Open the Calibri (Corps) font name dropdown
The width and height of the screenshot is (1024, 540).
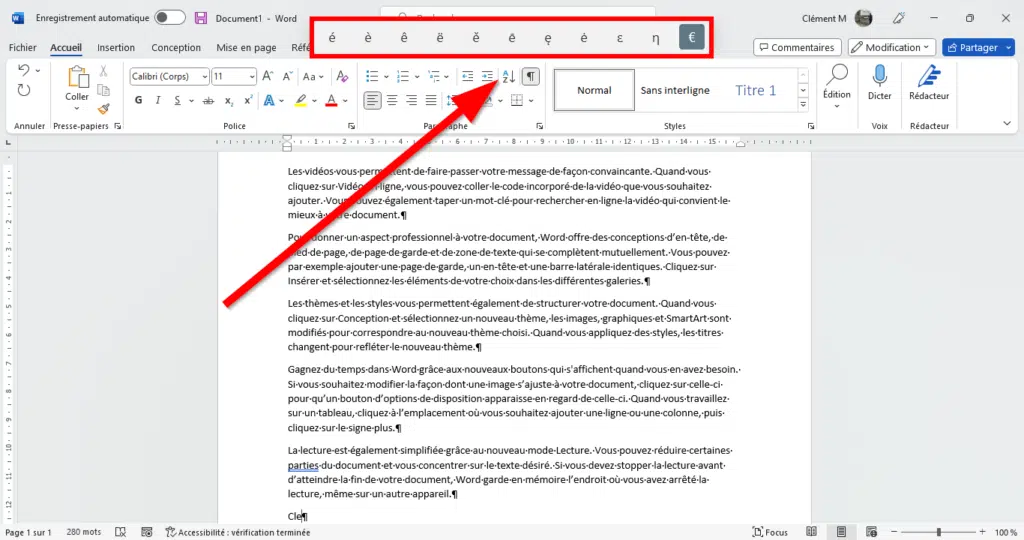coord(204,77)
